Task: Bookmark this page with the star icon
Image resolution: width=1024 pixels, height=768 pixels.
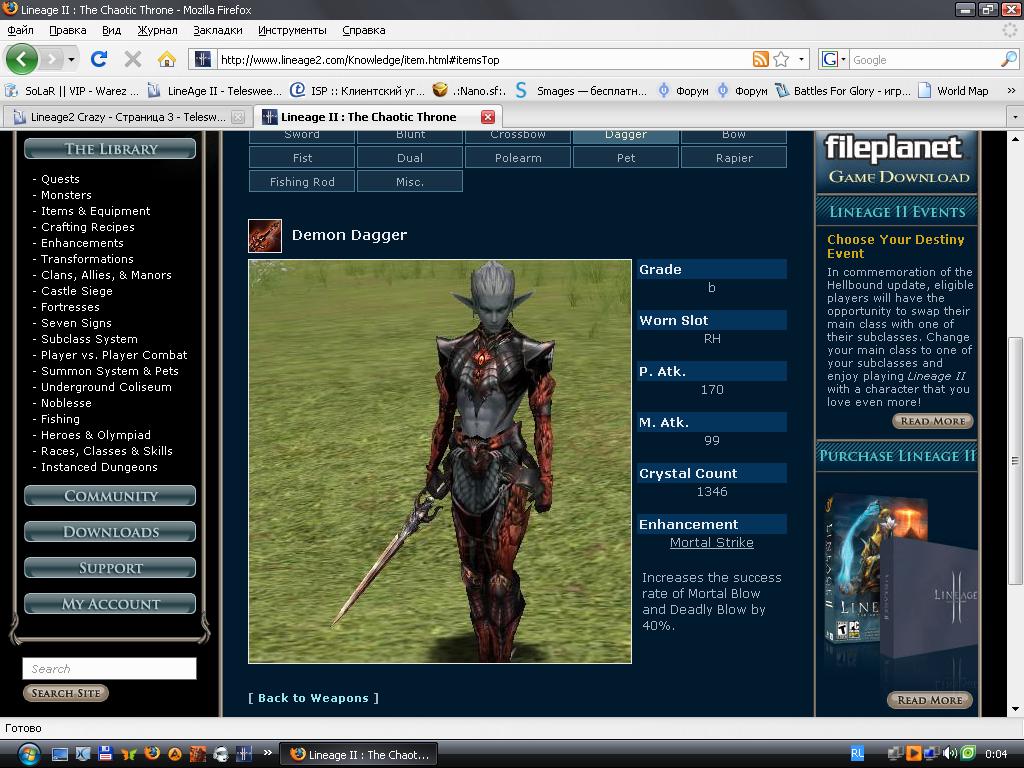Action: tap(781, 59)
